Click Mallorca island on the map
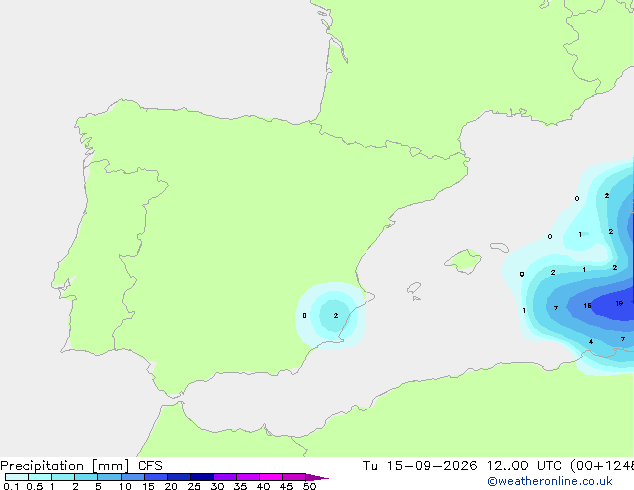Image resolution: width=634 pixels, height=490 pixels. 464,261
